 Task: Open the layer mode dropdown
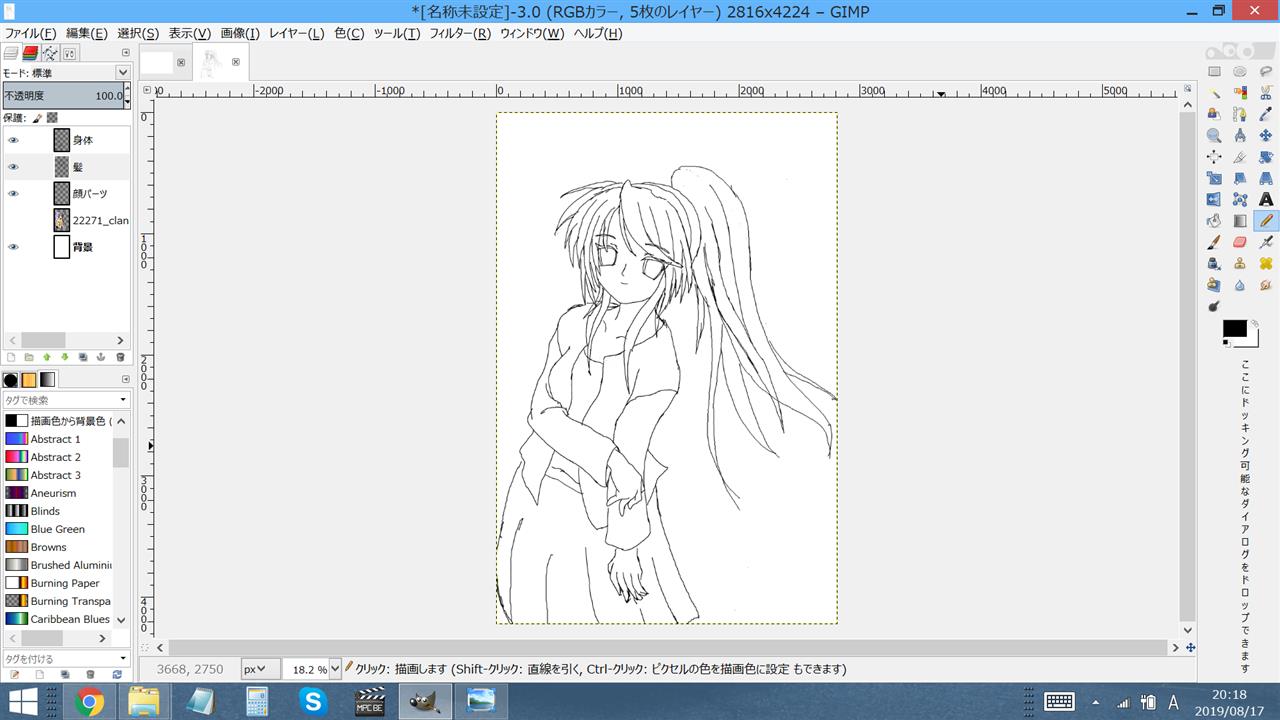coord(123,72)
